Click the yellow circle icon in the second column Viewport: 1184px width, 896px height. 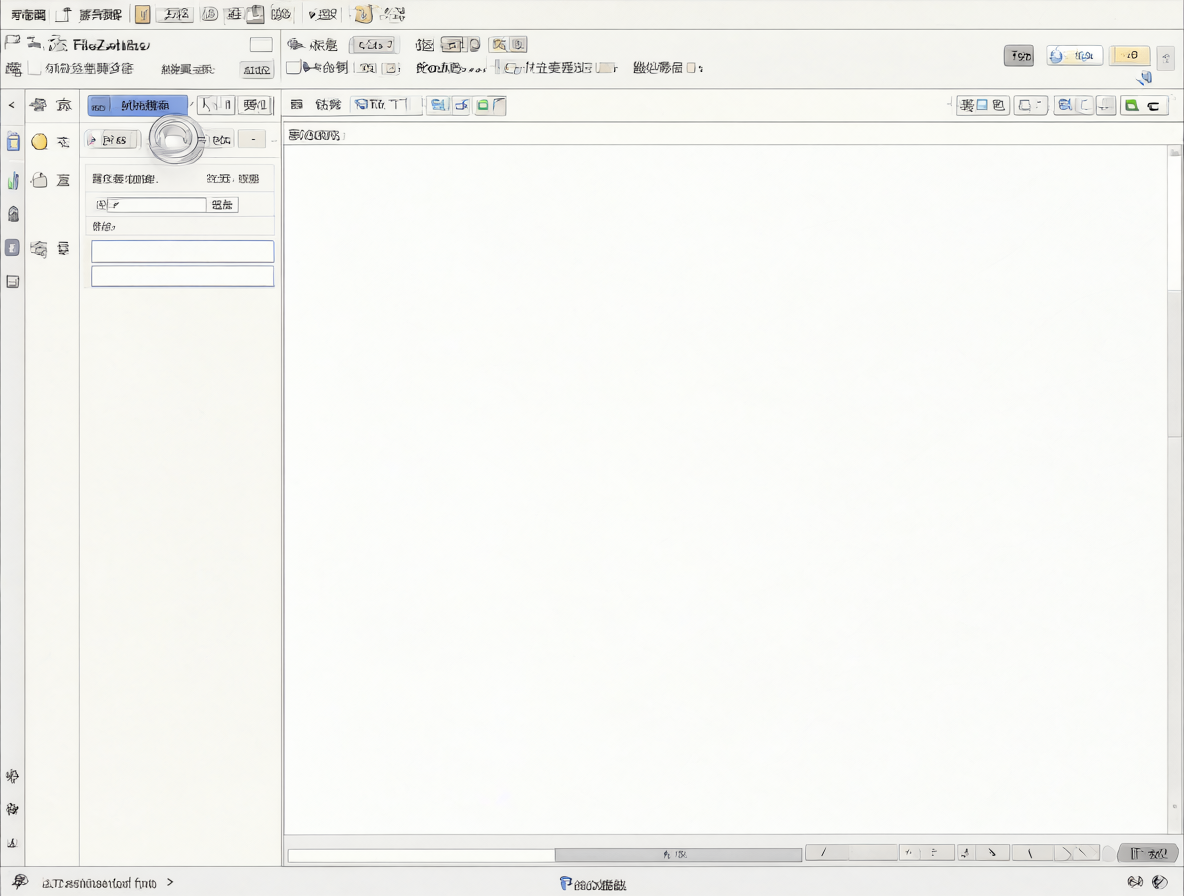[x=39, y=141]
